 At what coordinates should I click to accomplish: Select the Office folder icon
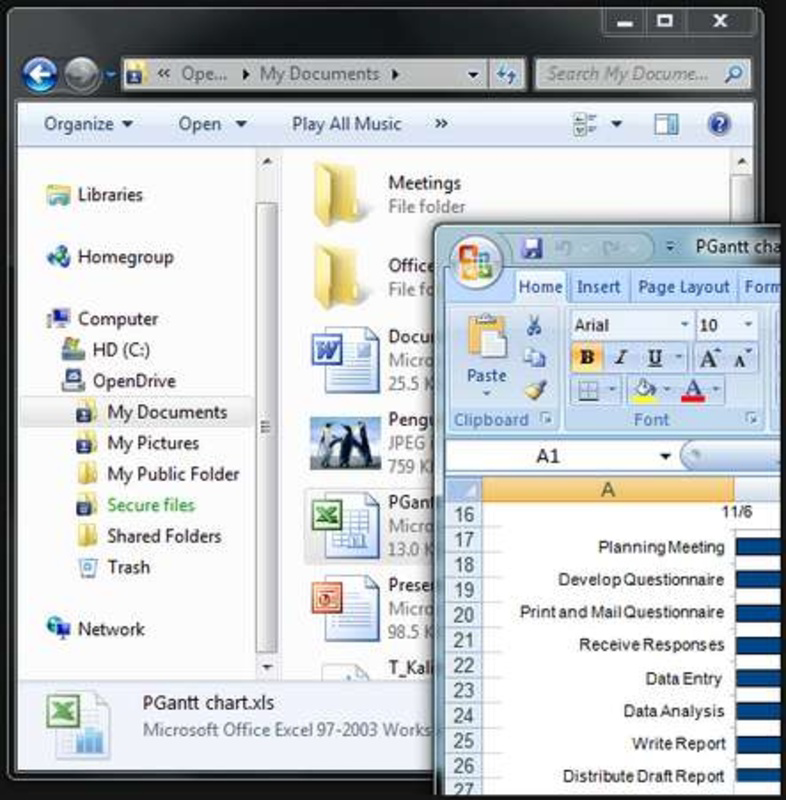click(x=339, y=277)
